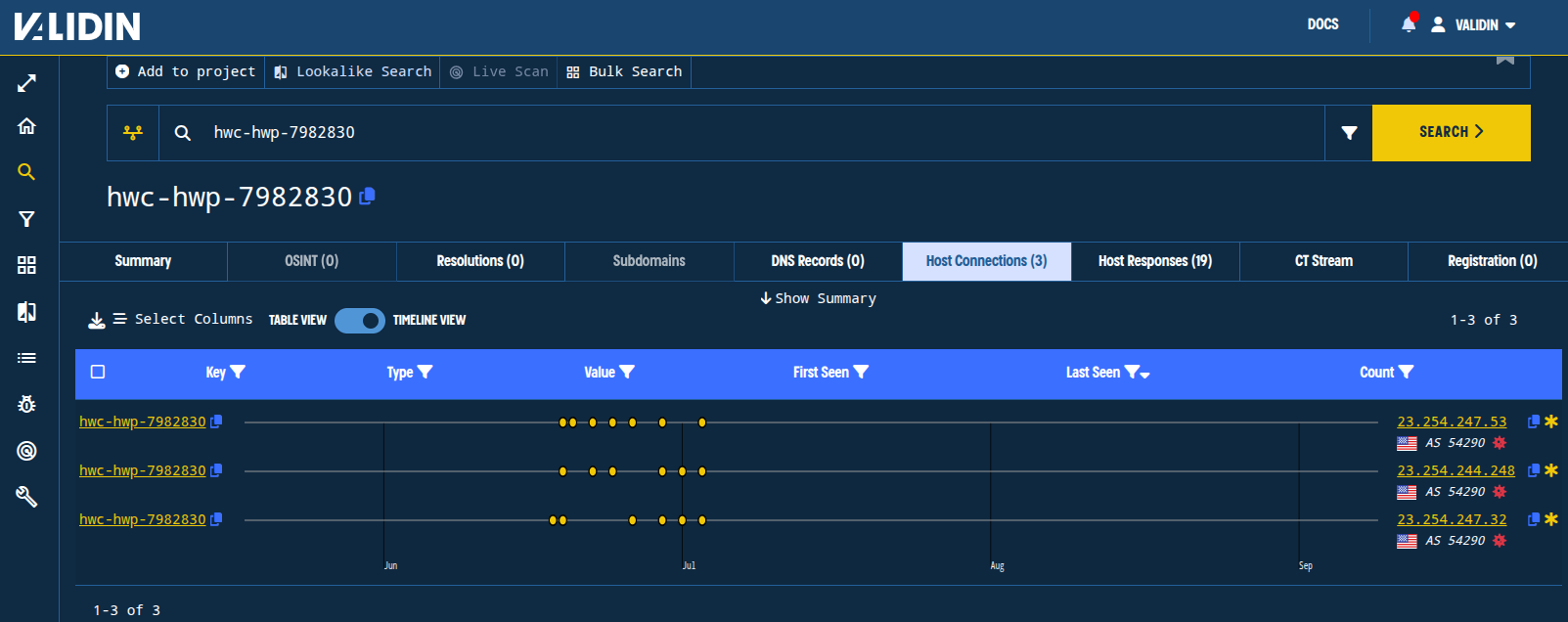Screen dimensions: 1568x622
Task: Copy IP address 23.254.244.248
Action: (x=1533, y=470)
